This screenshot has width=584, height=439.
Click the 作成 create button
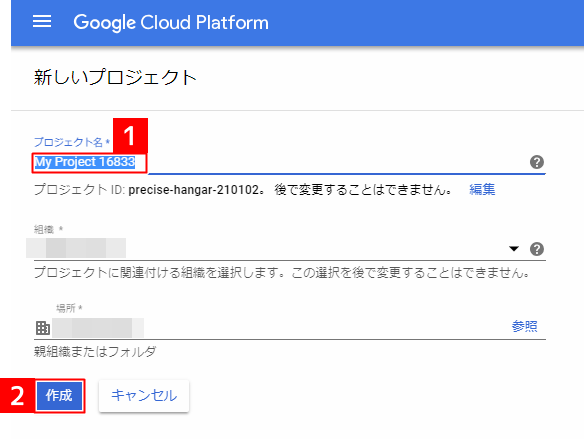pyautogui.click(x=60, y=395)
